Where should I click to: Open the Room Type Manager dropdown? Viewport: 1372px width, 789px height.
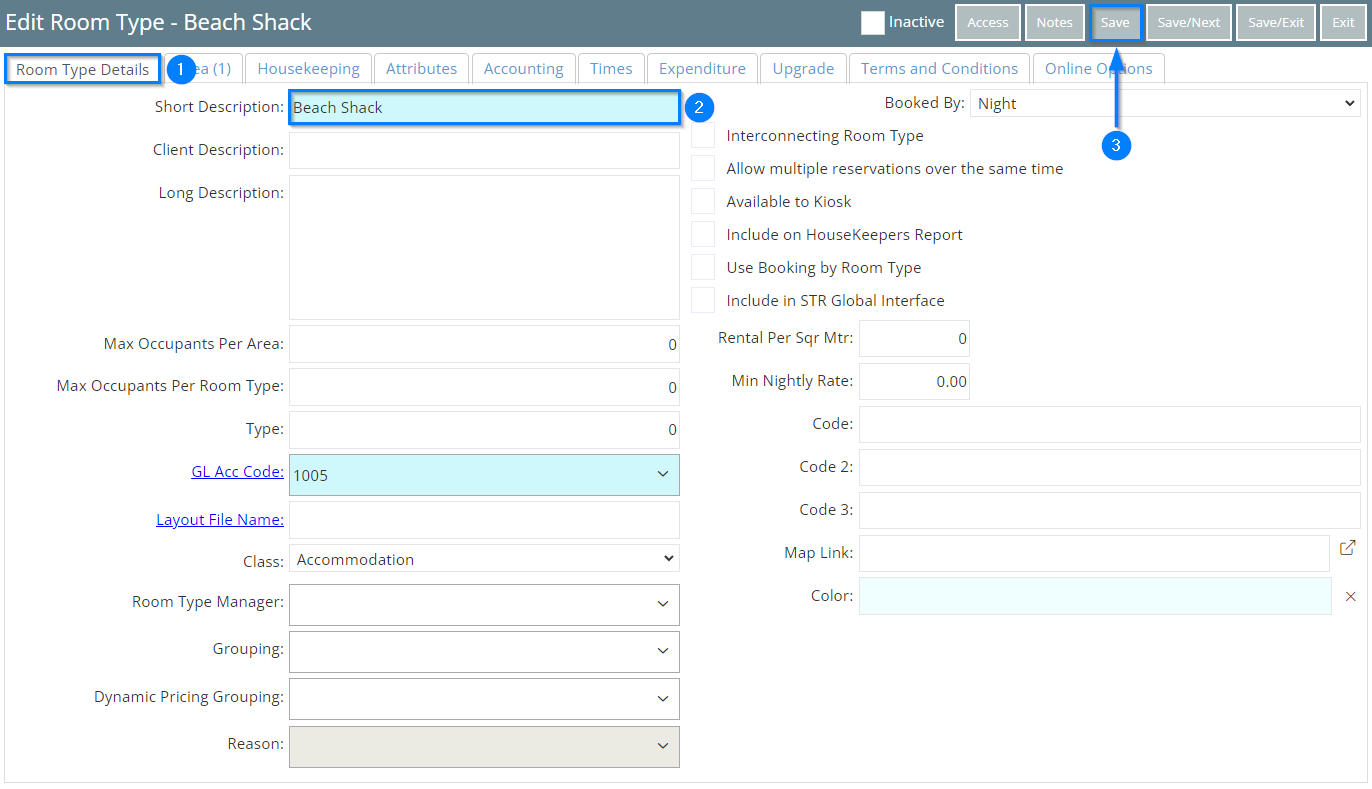(x=484, y=604)
